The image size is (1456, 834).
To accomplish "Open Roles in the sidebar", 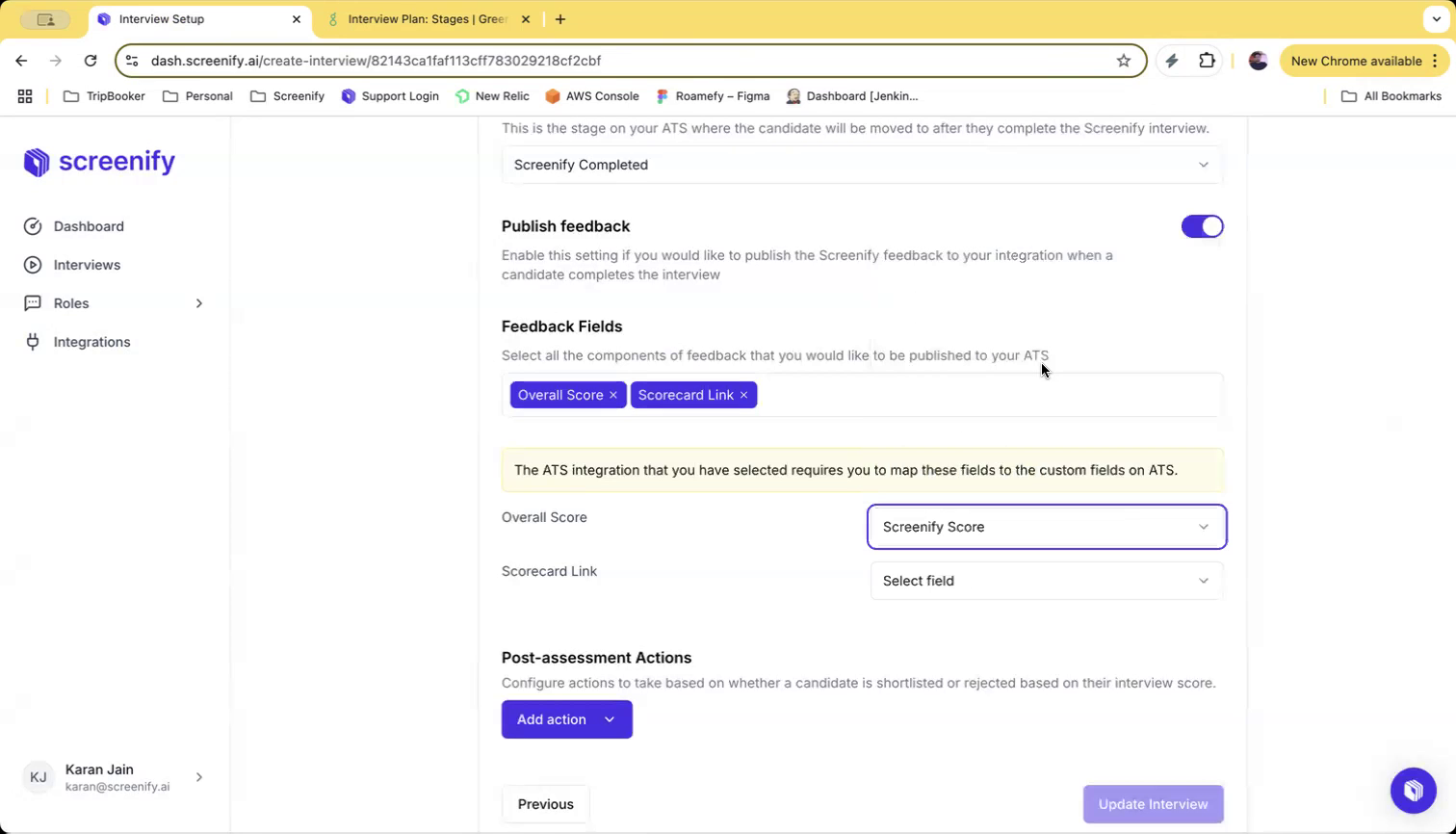I will point(71,303).
